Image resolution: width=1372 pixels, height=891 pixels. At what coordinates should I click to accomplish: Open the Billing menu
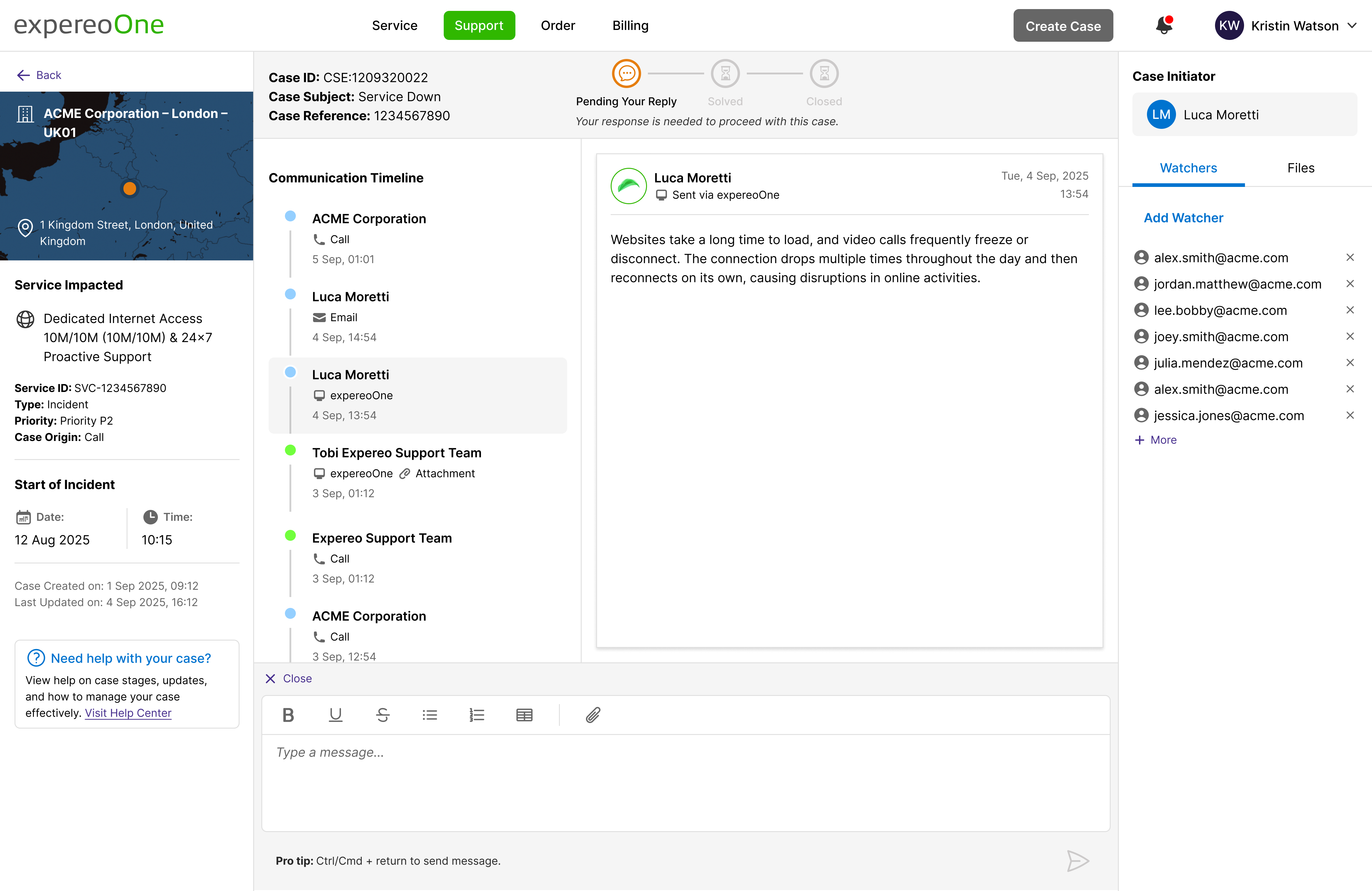[x=630, y=25]
